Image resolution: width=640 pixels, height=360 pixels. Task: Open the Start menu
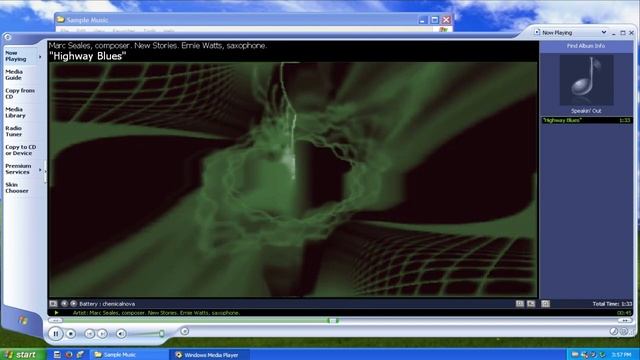(22, 354)
